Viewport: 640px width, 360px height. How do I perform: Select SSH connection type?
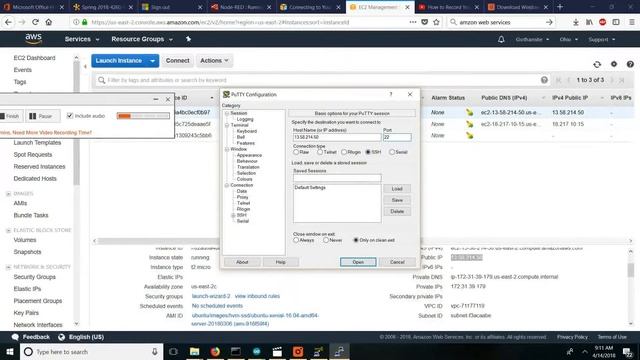pos(368,152)
